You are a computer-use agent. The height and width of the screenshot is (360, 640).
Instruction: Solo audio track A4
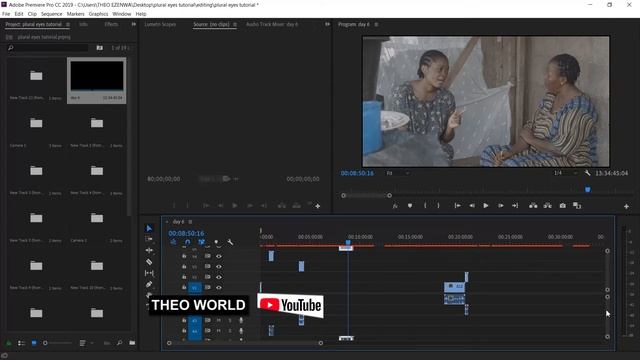coord(230,331)
